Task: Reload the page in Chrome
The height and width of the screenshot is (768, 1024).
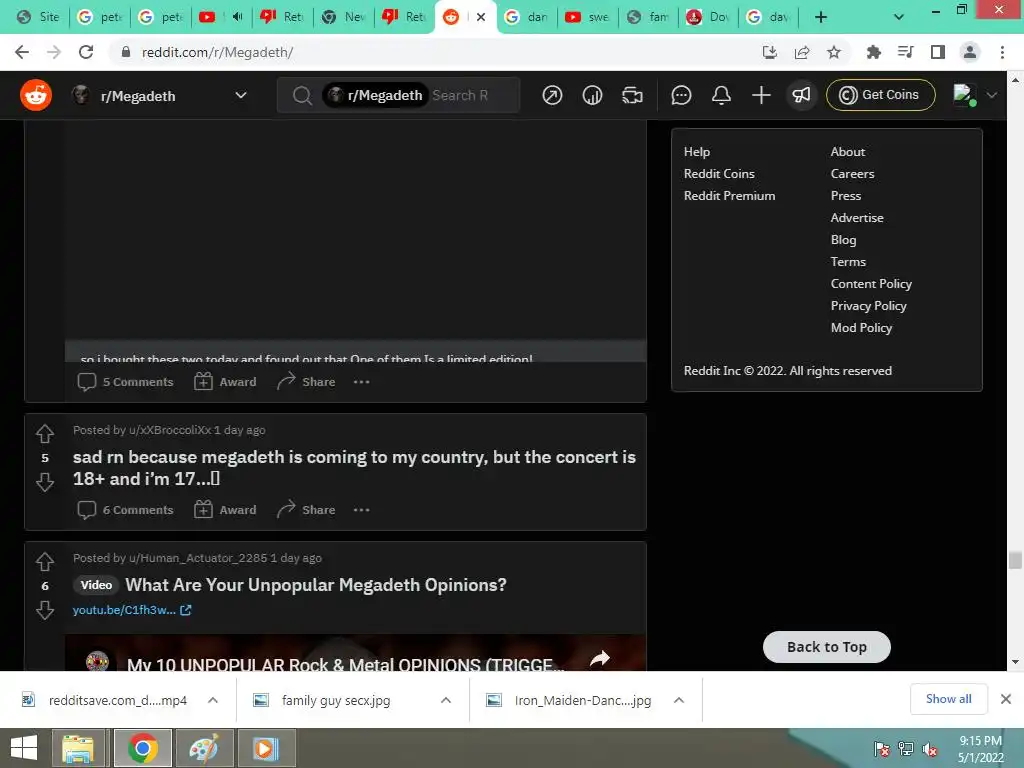Action: pos(86,52)
